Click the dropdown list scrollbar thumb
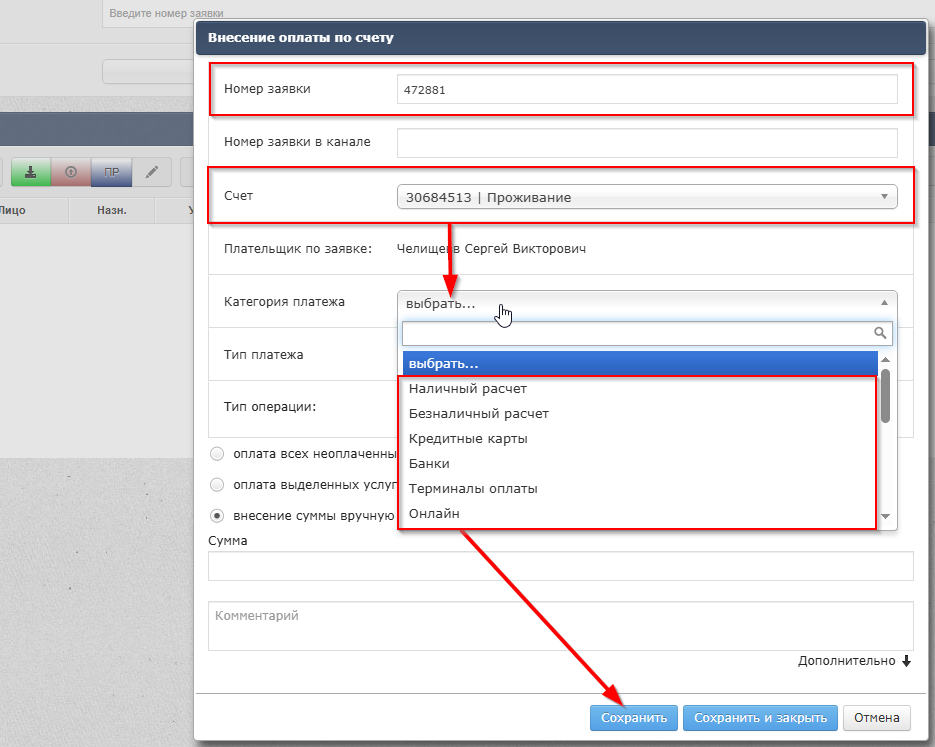This screenshot has width=935, height=747. [x=885, y=397]
